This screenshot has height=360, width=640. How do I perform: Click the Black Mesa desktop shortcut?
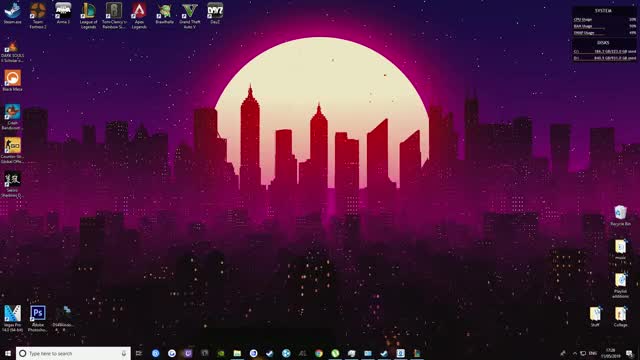[x=12, y=80]
